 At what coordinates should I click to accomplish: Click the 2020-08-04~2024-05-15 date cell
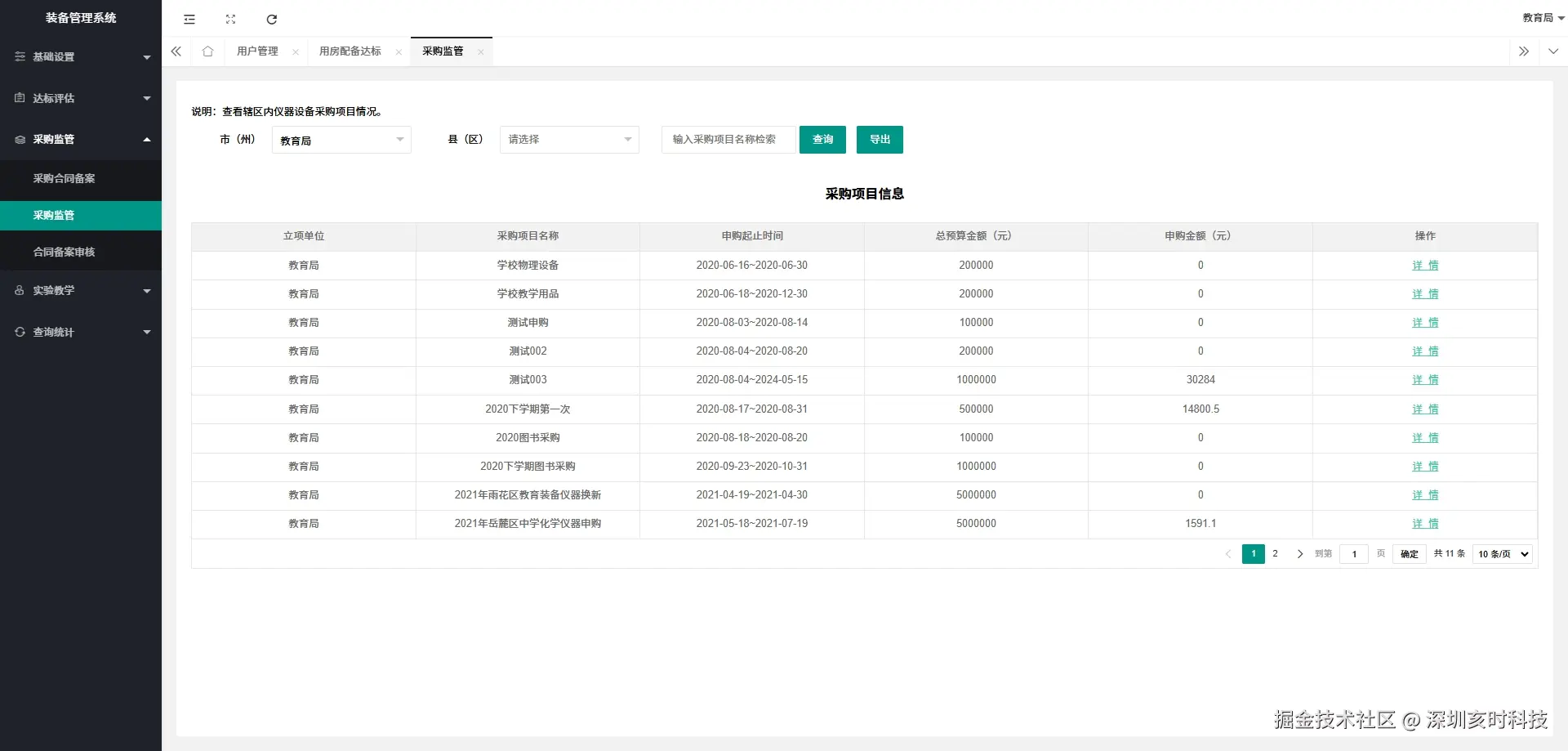[x=752, y=380]
